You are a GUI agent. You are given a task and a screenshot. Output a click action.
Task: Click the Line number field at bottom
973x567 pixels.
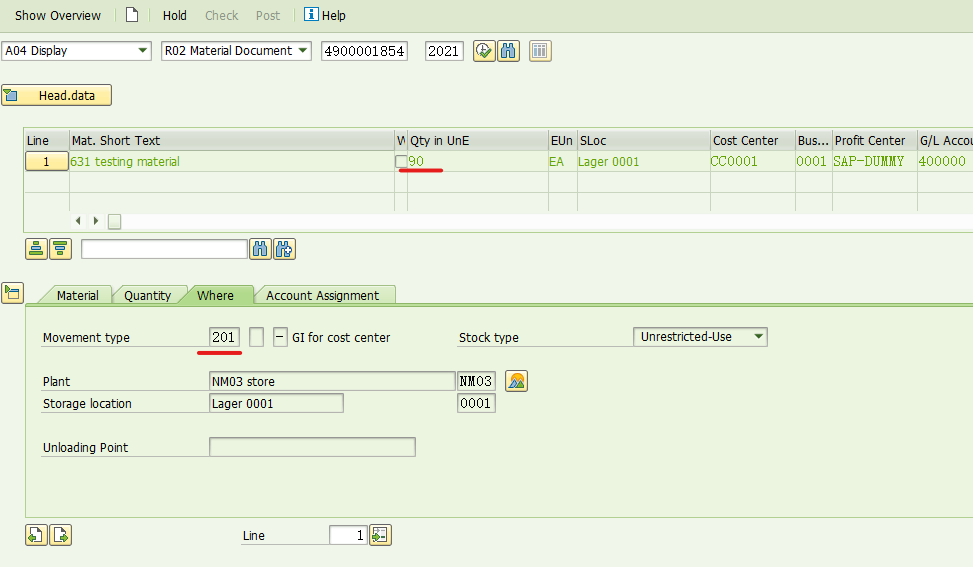click(x=348, y=535)
